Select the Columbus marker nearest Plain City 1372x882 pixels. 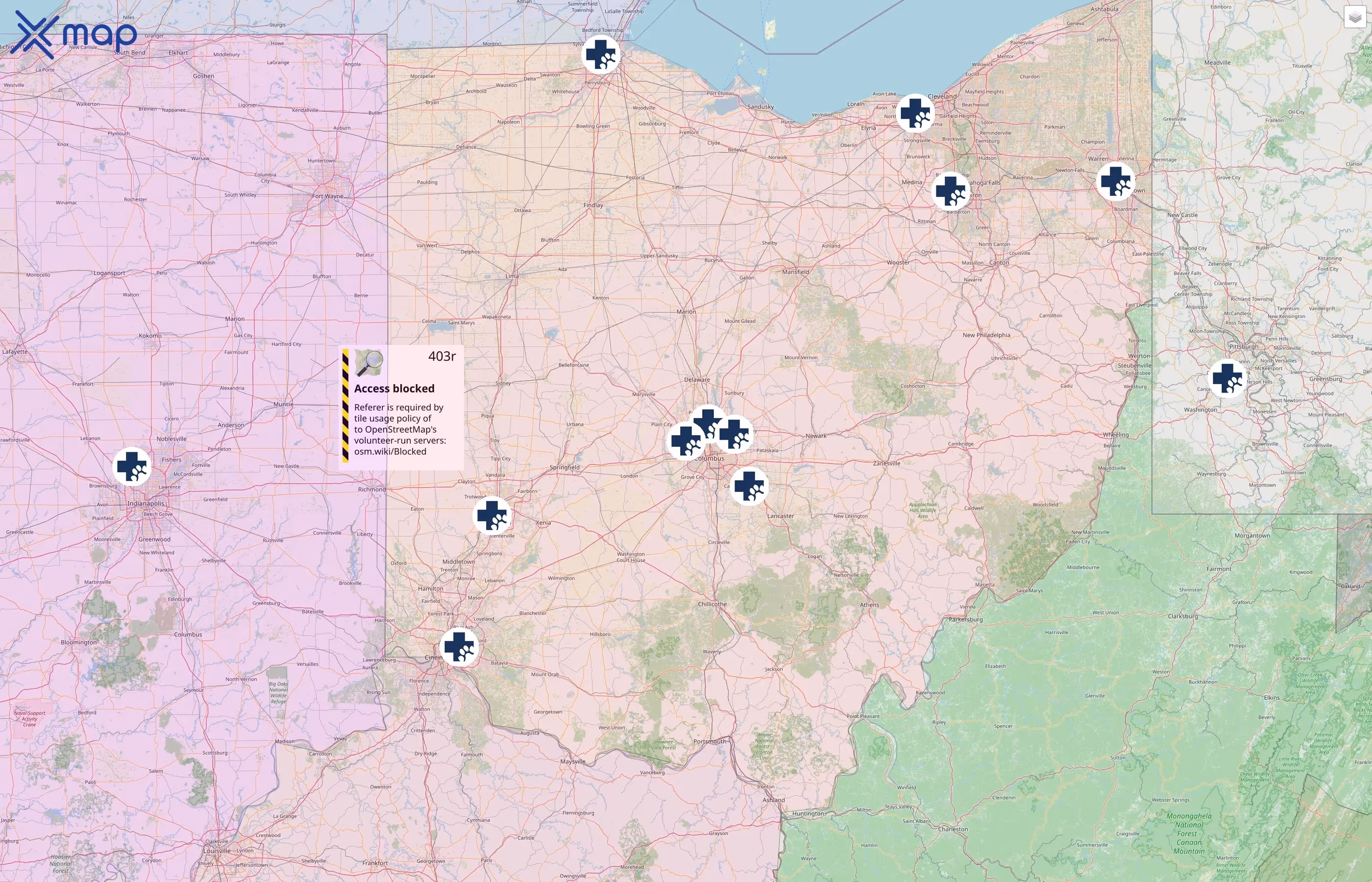point(686,441)
